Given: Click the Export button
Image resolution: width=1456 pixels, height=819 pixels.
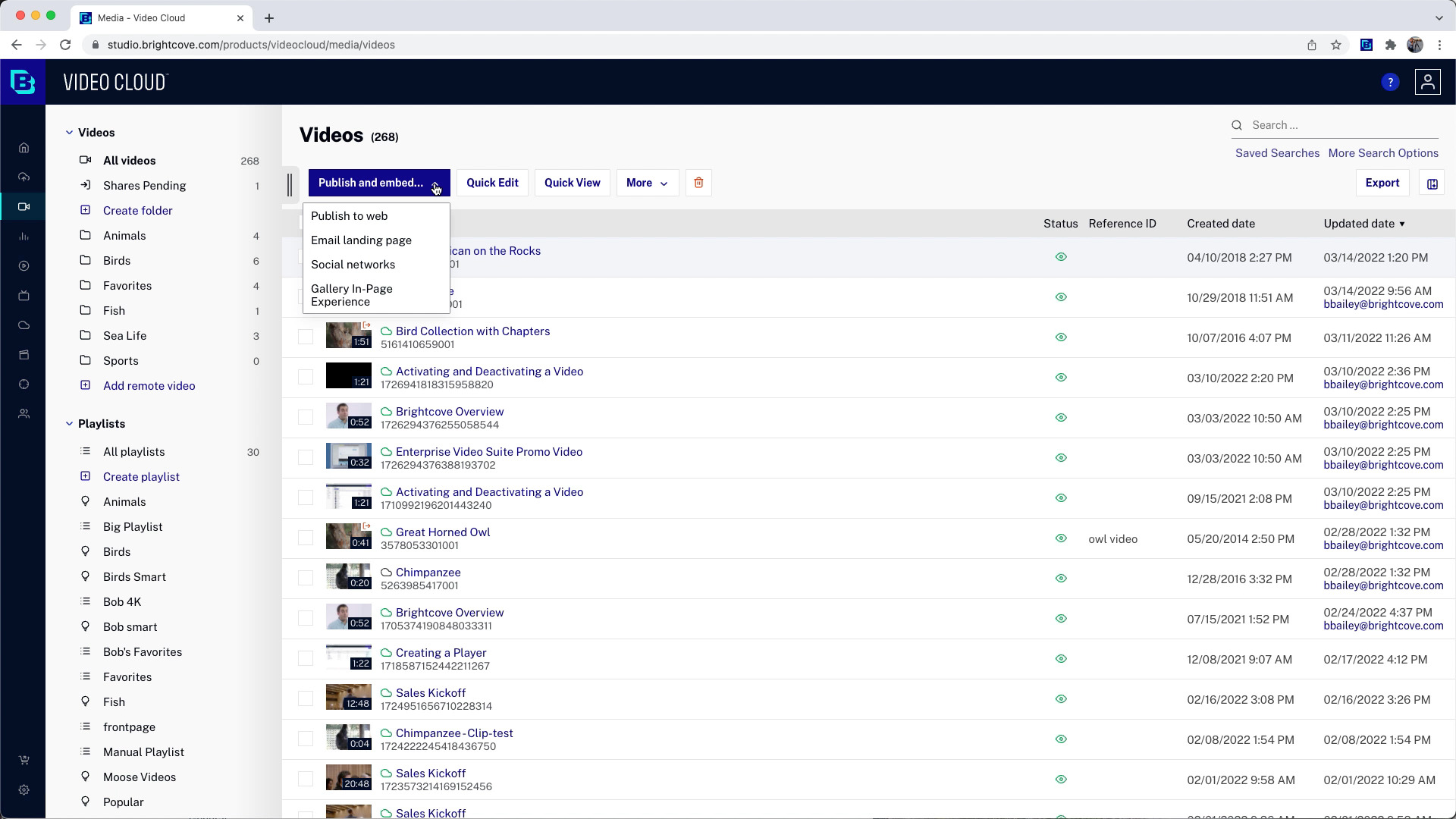Looking at the screenshot, I should point(1382,183).
